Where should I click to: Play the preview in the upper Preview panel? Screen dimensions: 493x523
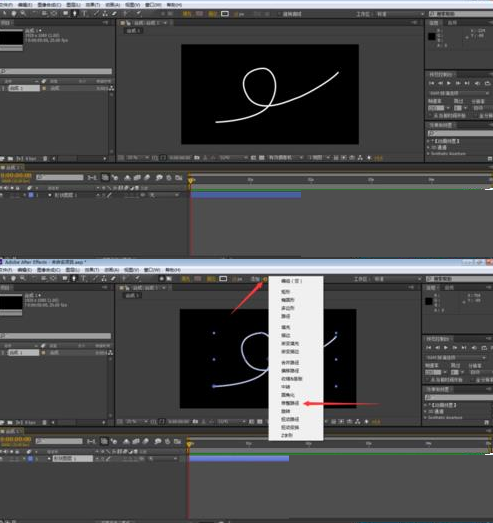(449, 83)
